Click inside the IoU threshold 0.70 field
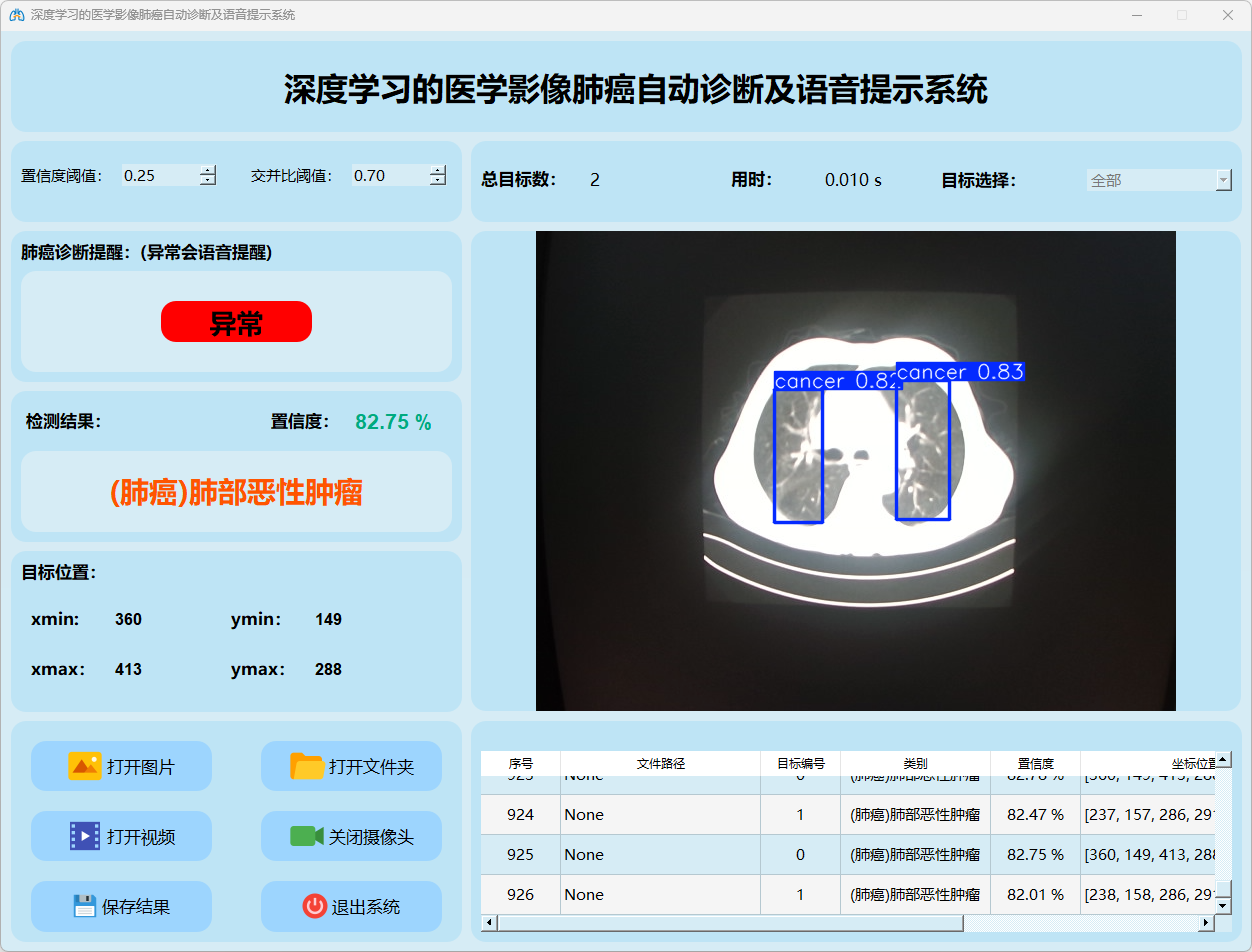Image resolution: width=1252 pixels, height=952 pixels. [388, 176]
